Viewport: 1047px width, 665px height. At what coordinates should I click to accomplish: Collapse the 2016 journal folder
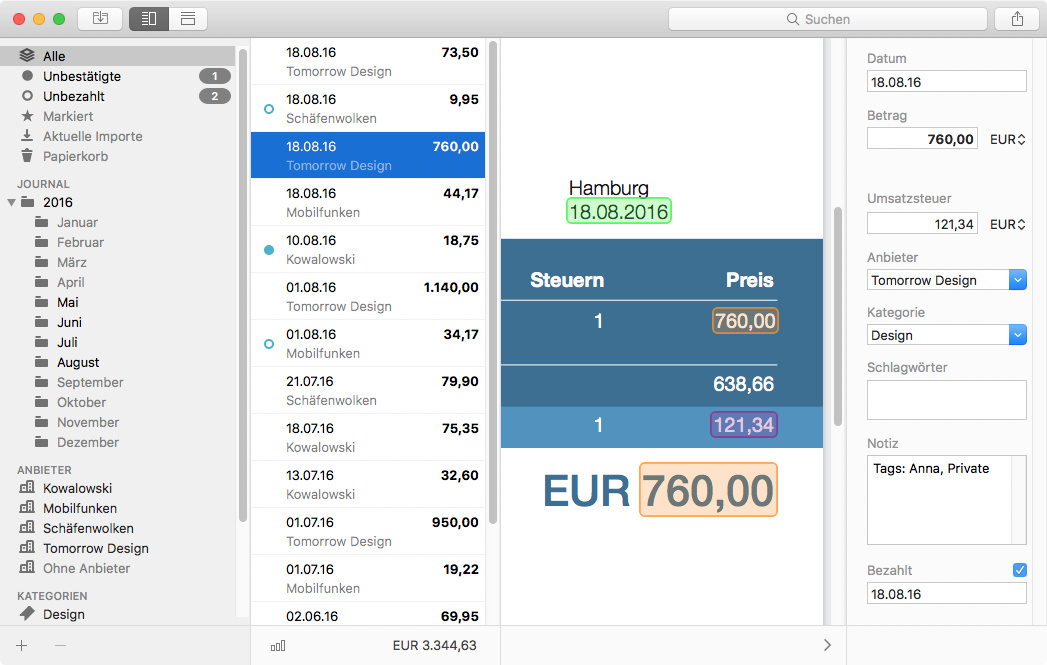[12, 202]
